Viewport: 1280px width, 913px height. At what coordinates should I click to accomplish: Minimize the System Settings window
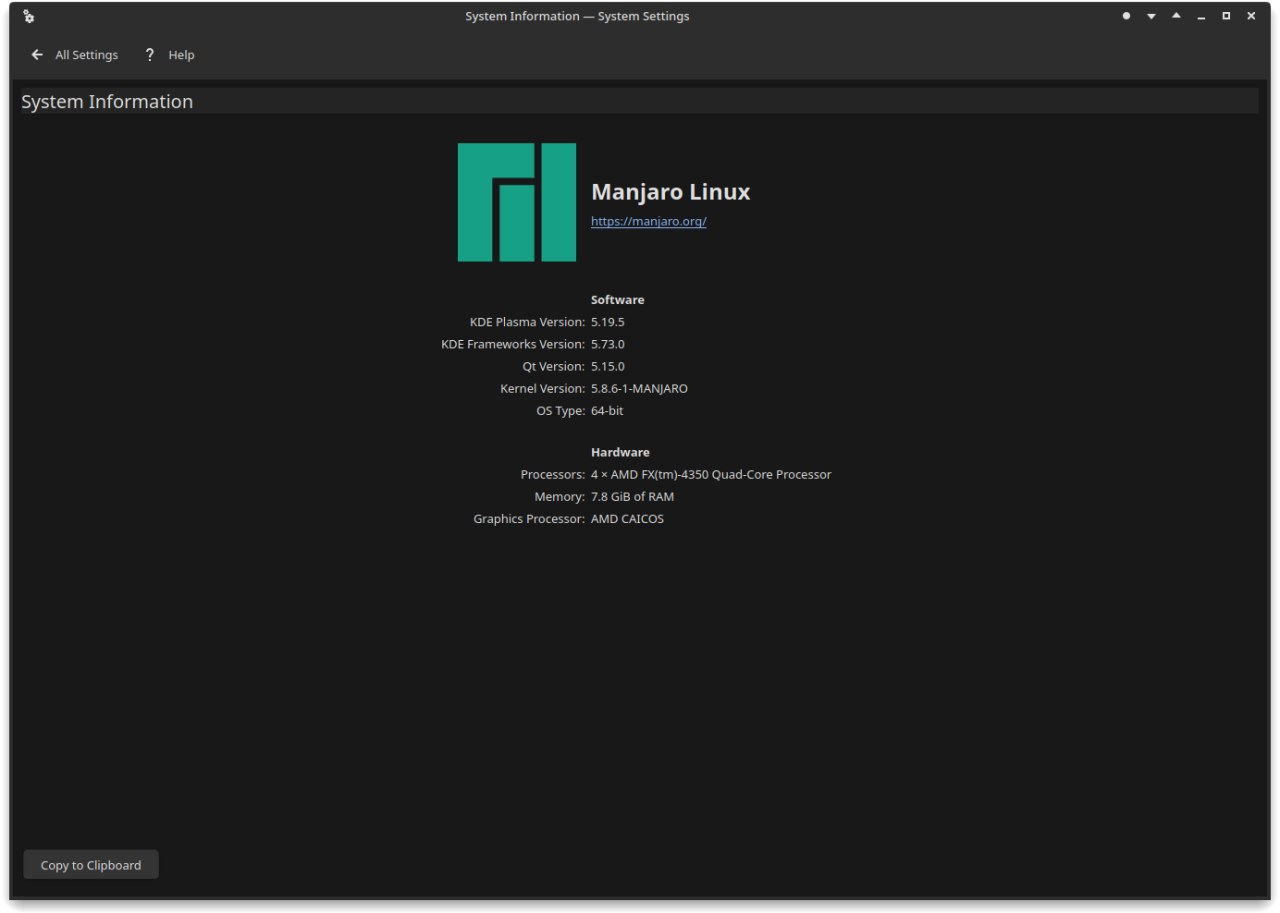coord(1201,17)
